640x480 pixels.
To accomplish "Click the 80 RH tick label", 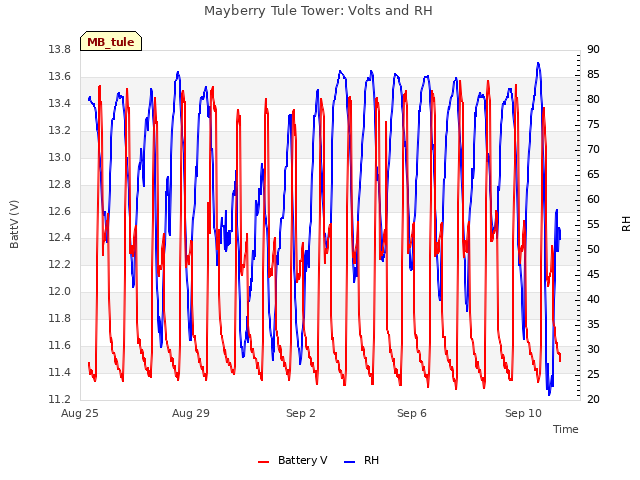I will click(x=593, y=100).
